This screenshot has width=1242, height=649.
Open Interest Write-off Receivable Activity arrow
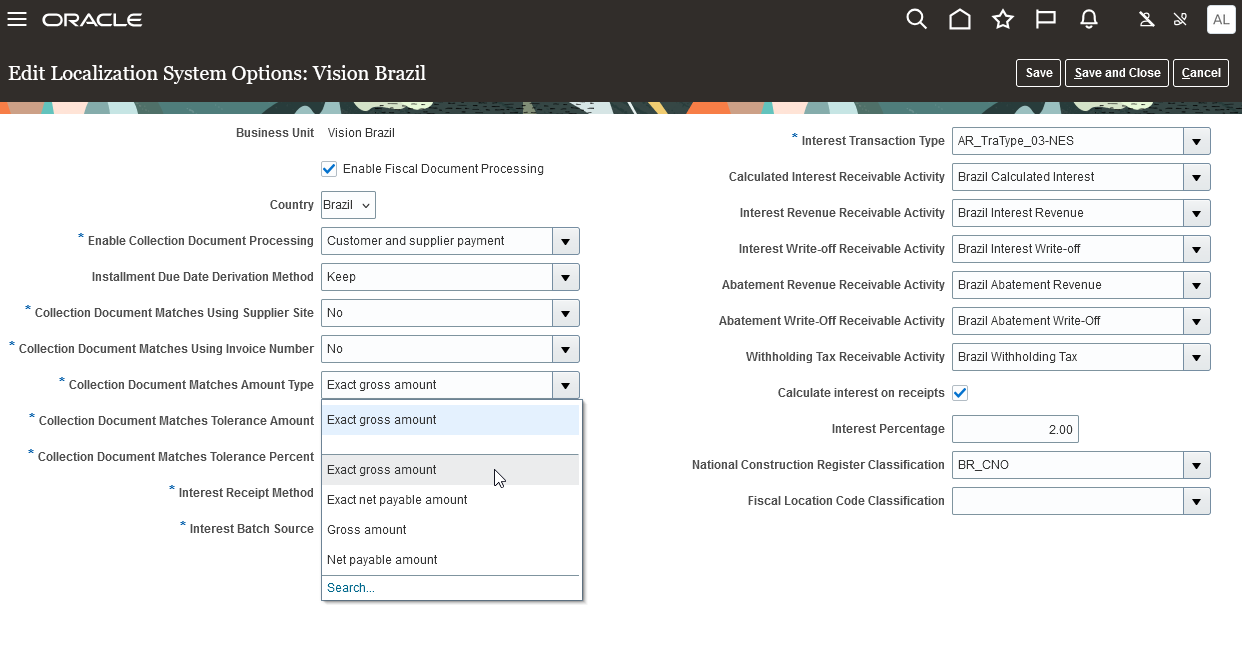pyautogui.click(x=1197, y=249)
